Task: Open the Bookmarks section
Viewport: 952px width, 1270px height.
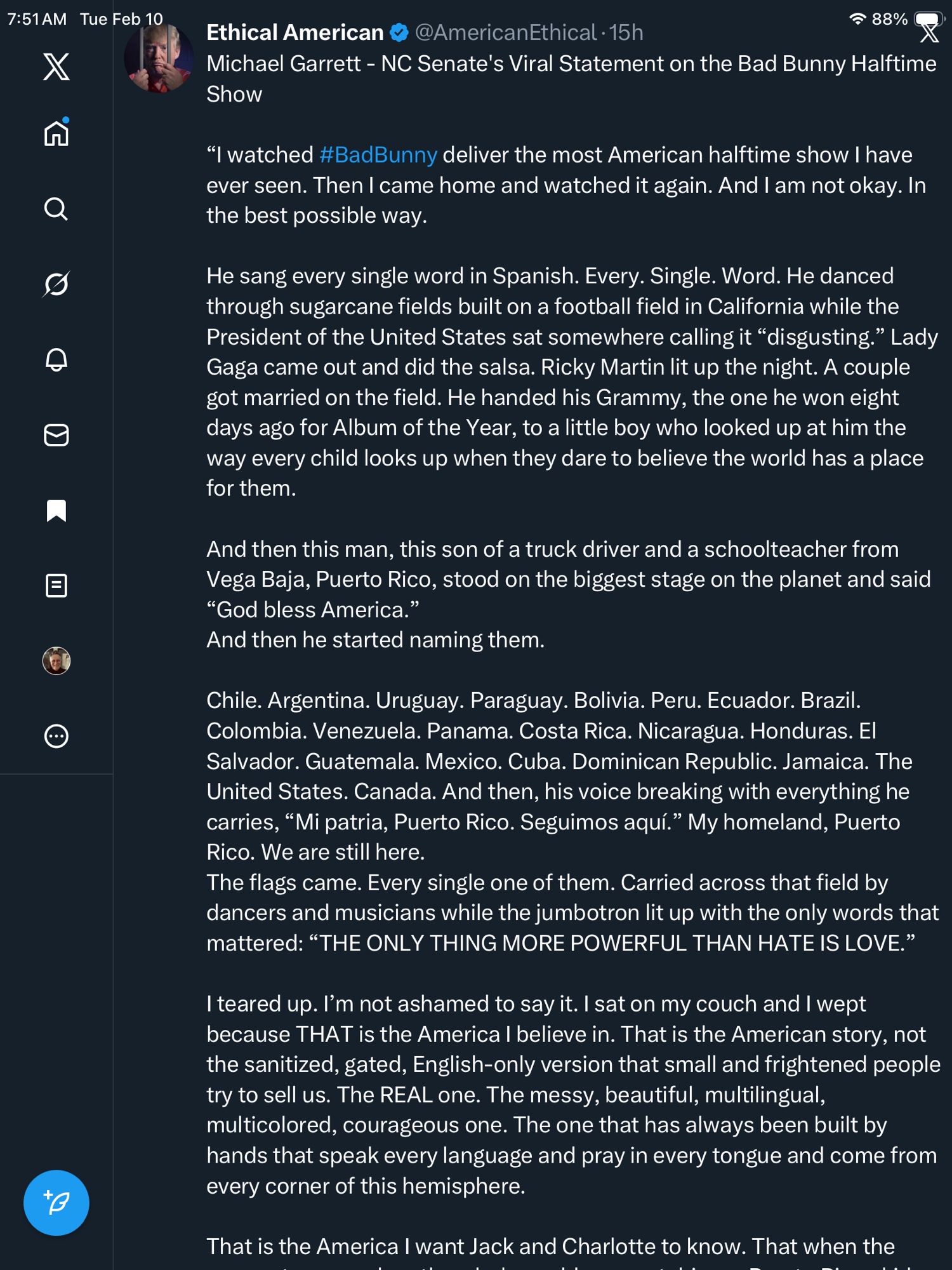Action: click(x=56, y=511)
